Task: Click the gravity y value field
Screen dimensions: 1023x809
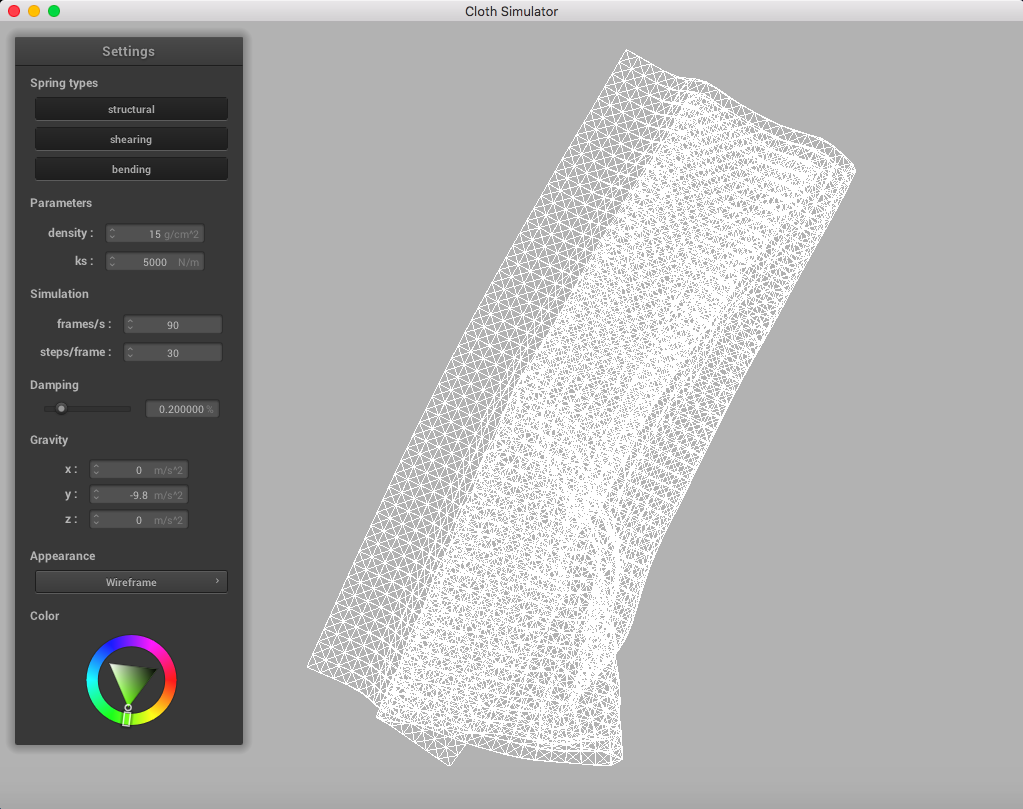Action: 139,495
